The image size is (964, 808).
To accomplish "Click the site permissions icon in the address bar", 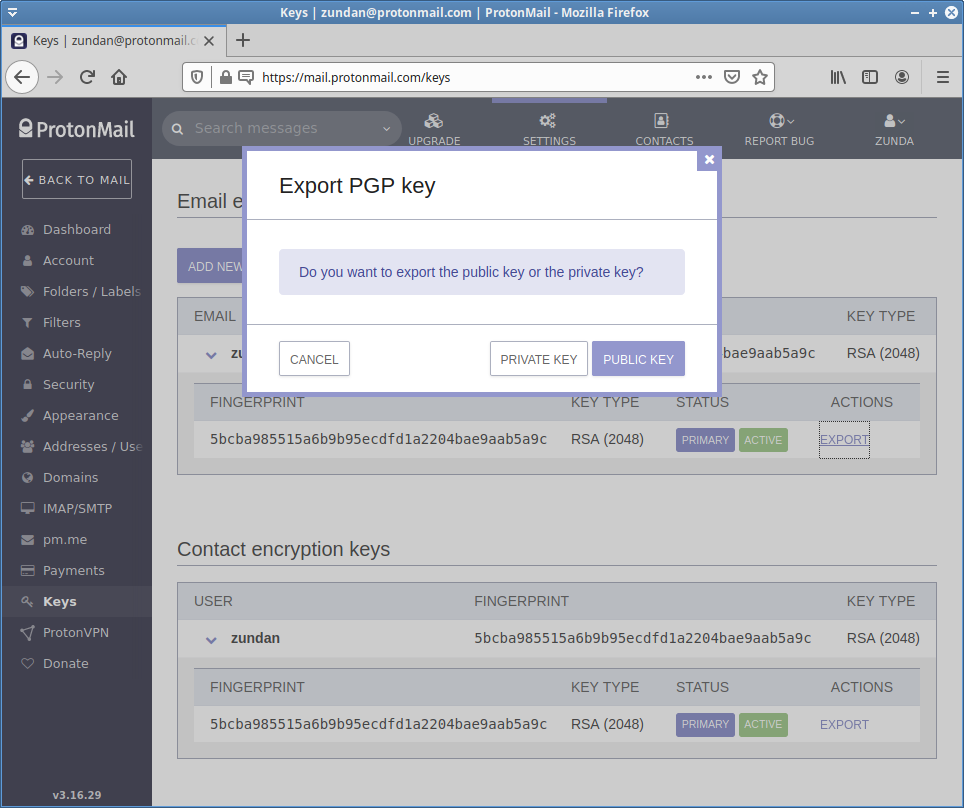I will [x=246, y=77].
